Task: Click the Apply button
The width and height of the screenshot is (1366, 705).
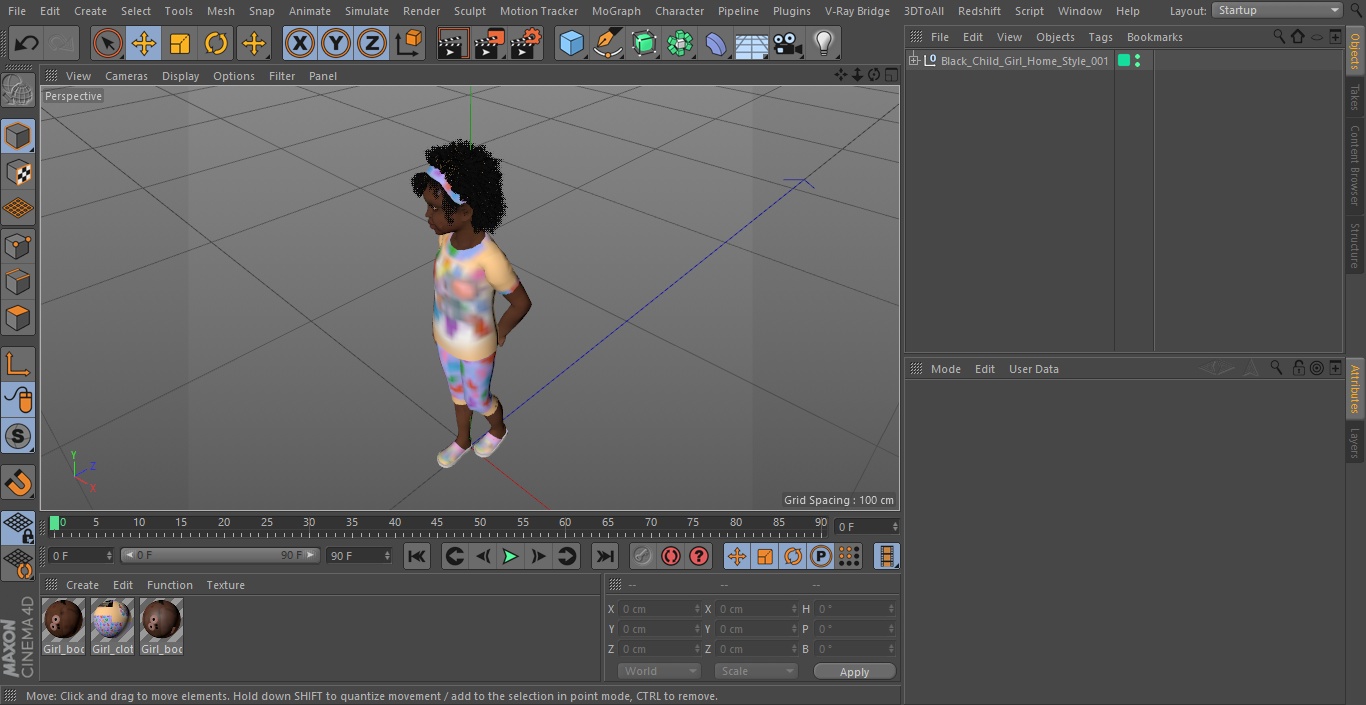Action: pos(854,672)
